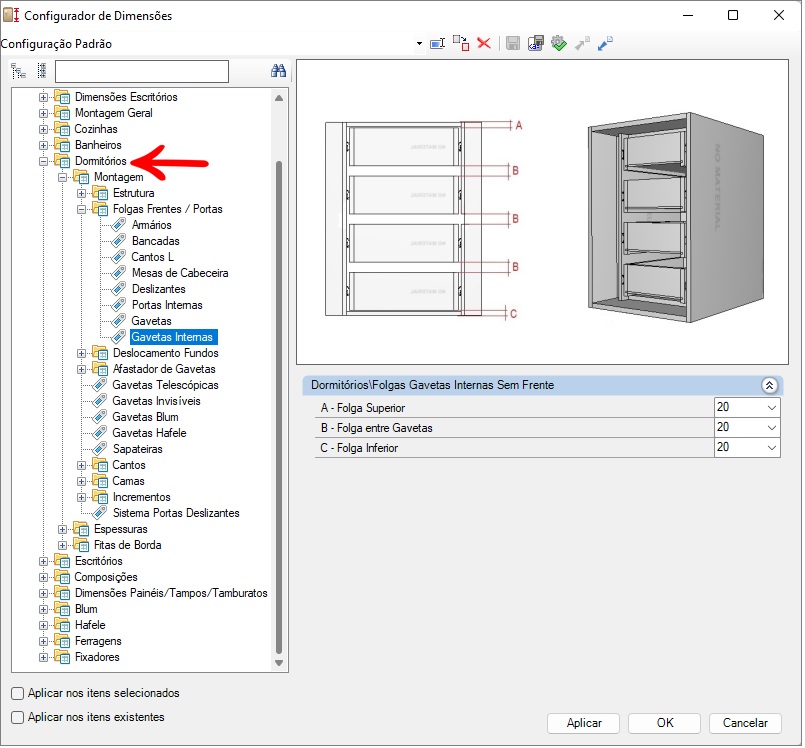
Task: Collapse the Folgas Frentes / Portas node
Action: pos(81,209)
